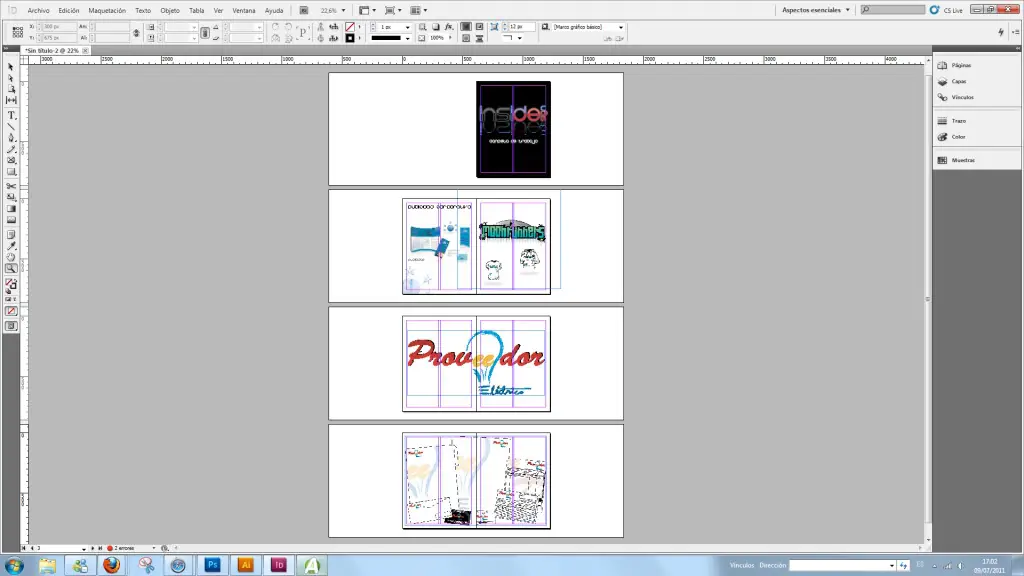Click the rotate clockwise icon
Viewport: 1024px width, 576px height.
coord(275,27)
